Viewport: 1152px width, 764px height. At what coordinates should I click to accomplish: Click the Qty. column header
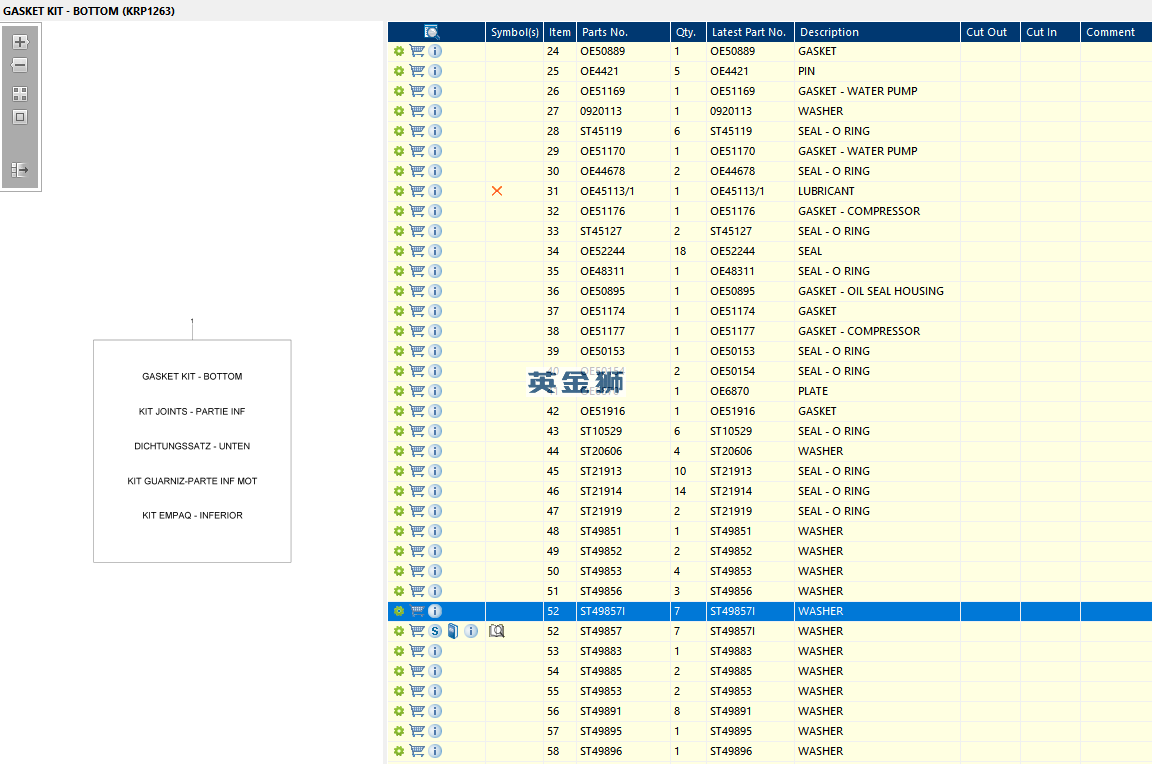click(687, 32)
